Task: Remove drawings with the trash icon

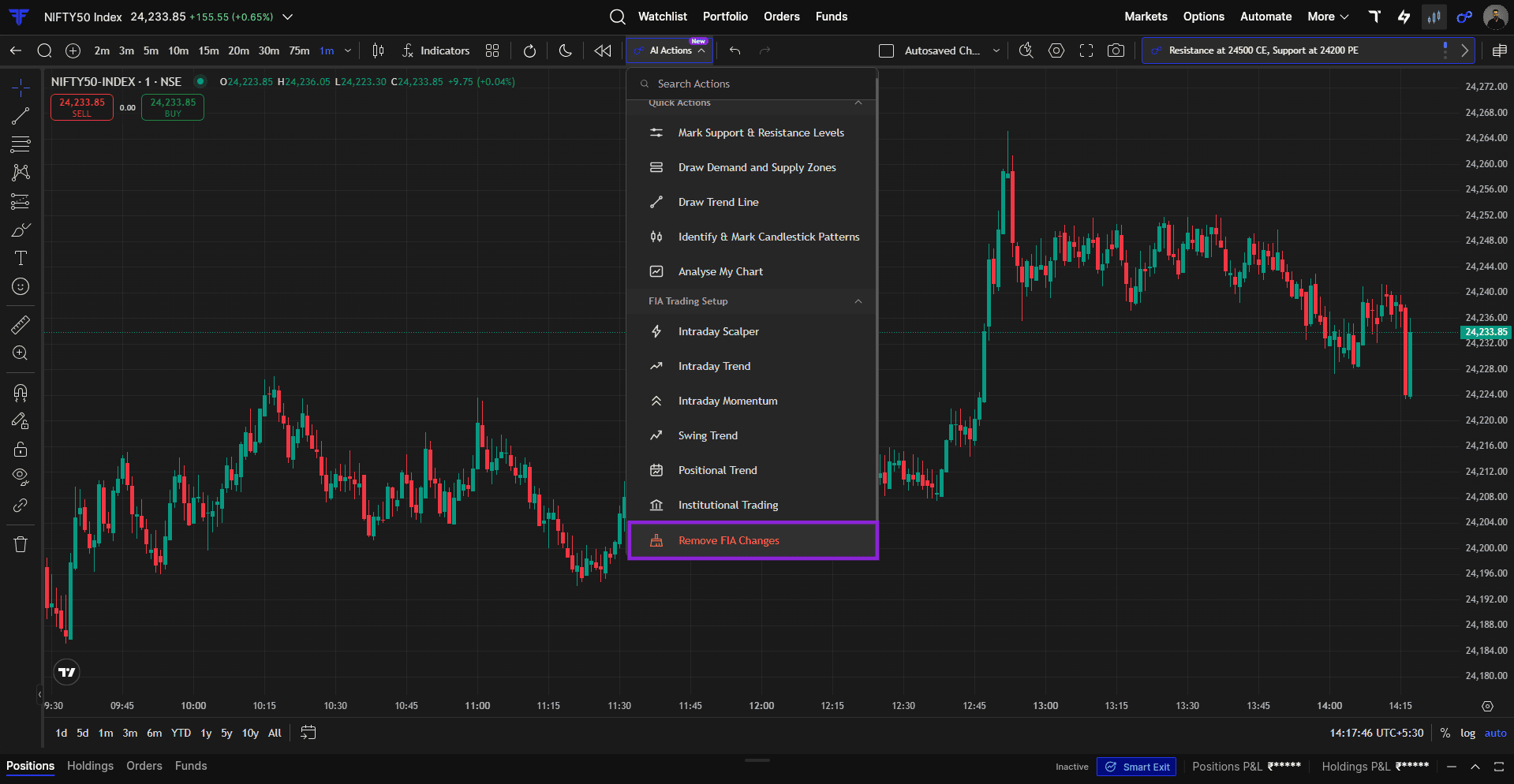Action: (x=21, y=544)
